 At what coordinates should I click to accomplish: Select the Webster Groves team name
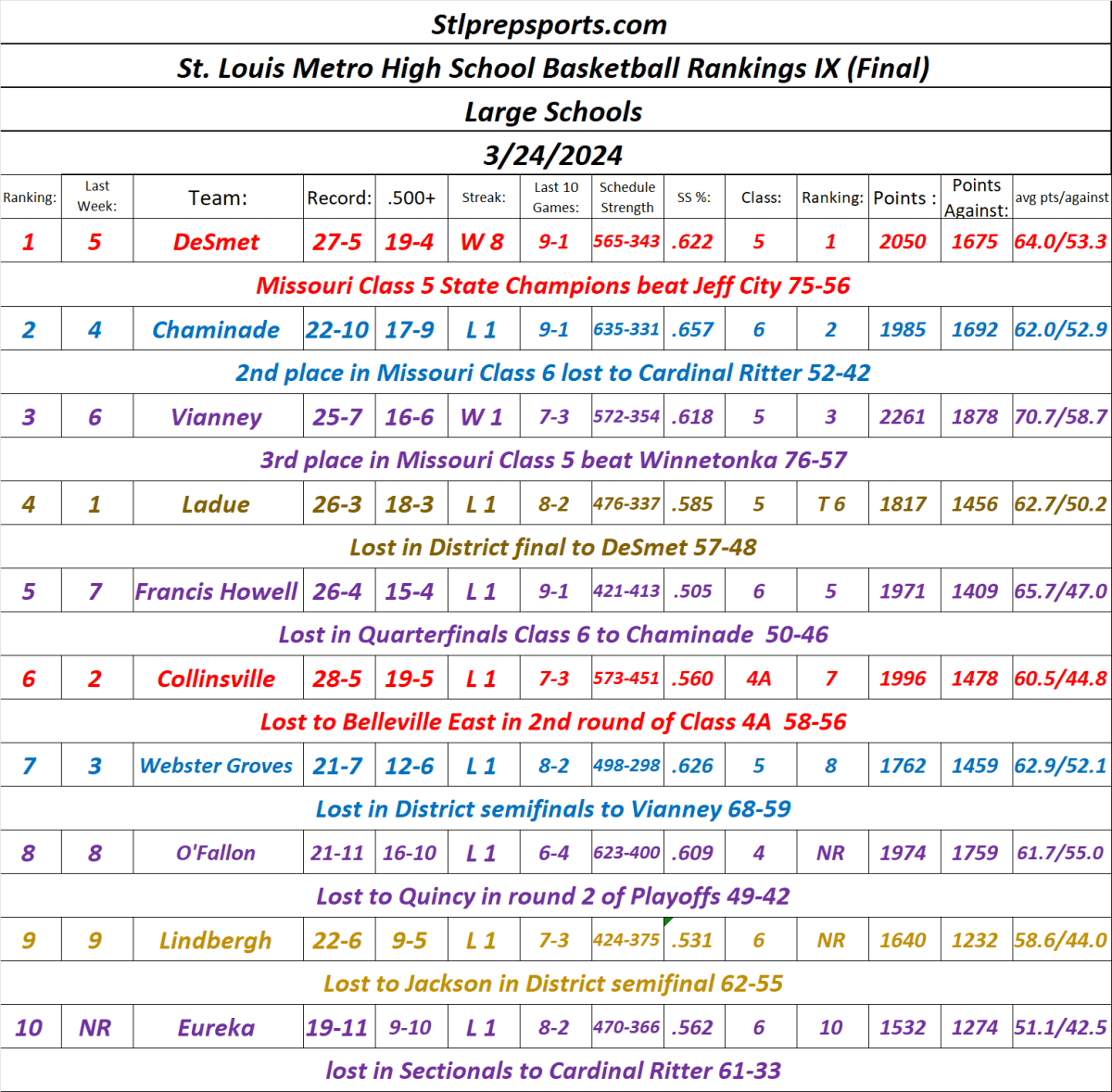pyautogui.click(x=217, y=766)
